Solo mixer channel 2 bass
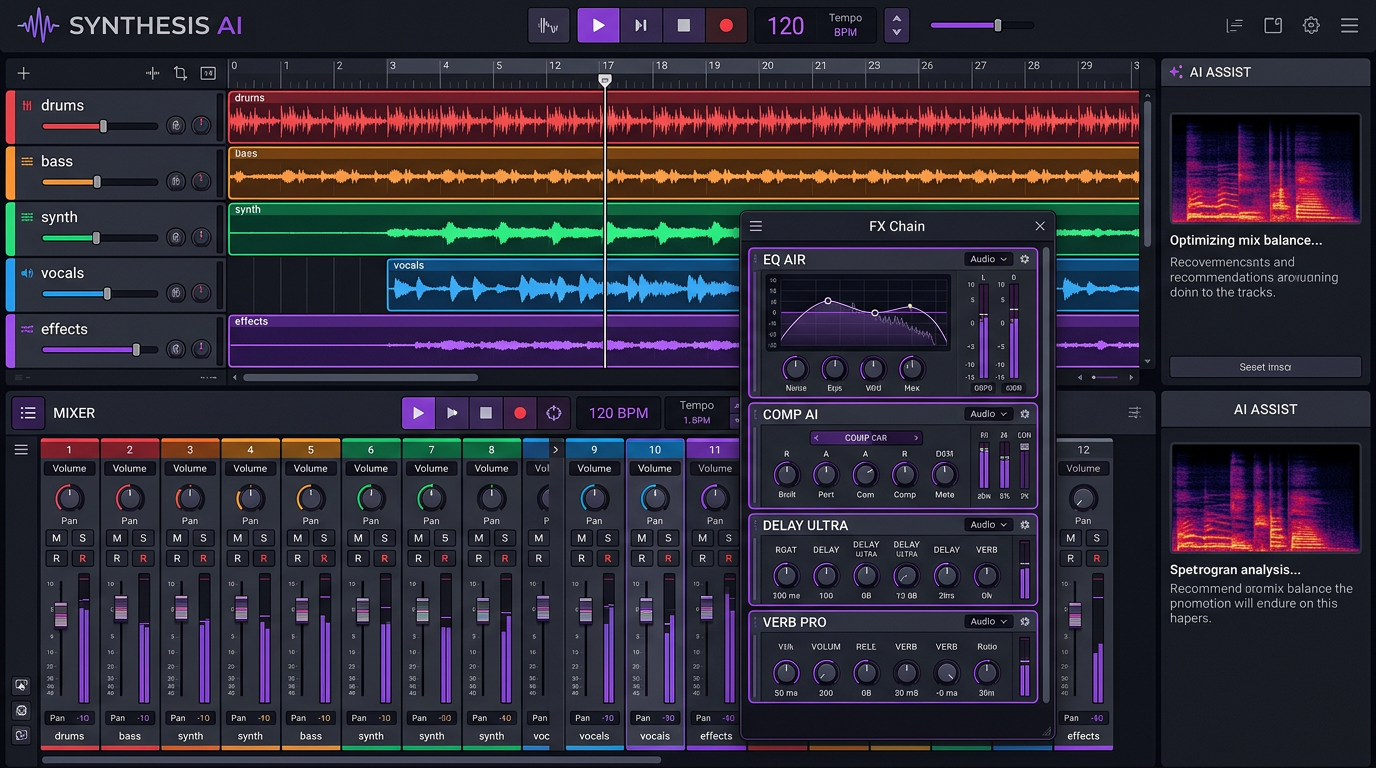This screenshot has width=1376, height=768. [143, 538]
